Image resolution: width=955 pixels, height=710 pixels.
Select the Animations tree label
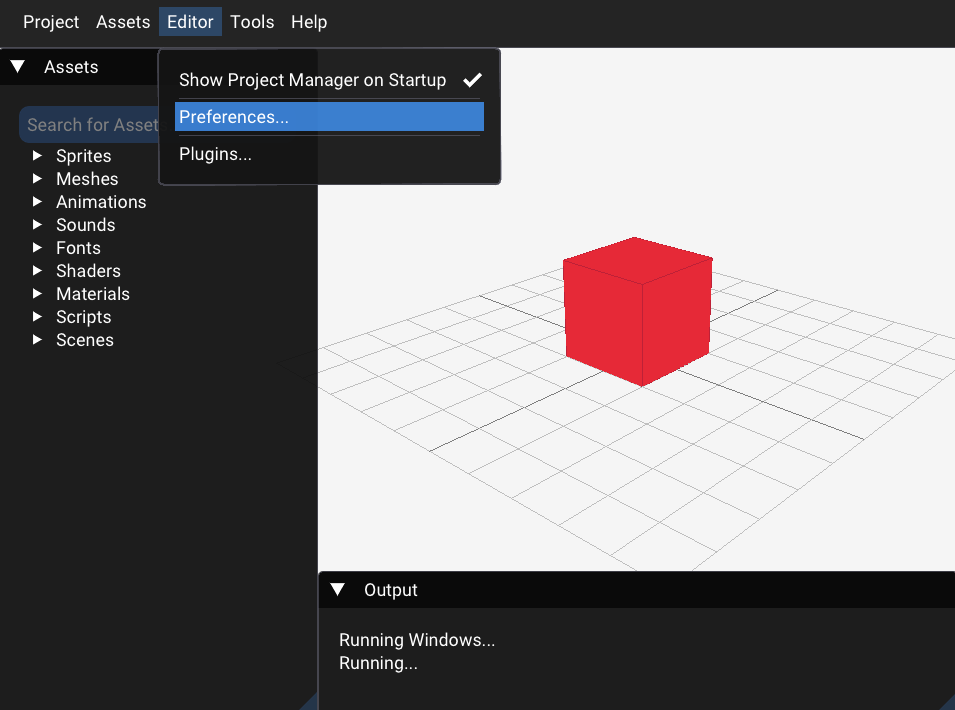tap(101, 202)
